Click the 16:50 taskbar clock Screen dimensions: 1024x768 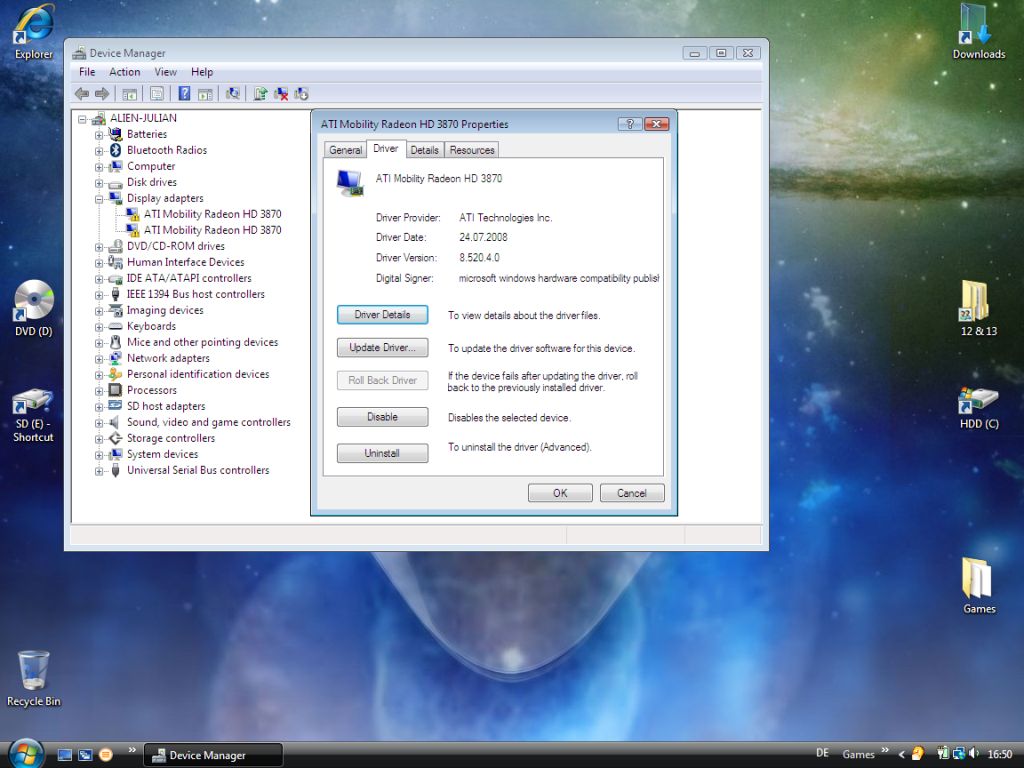pyautogui.click(x=1000, y=754)
